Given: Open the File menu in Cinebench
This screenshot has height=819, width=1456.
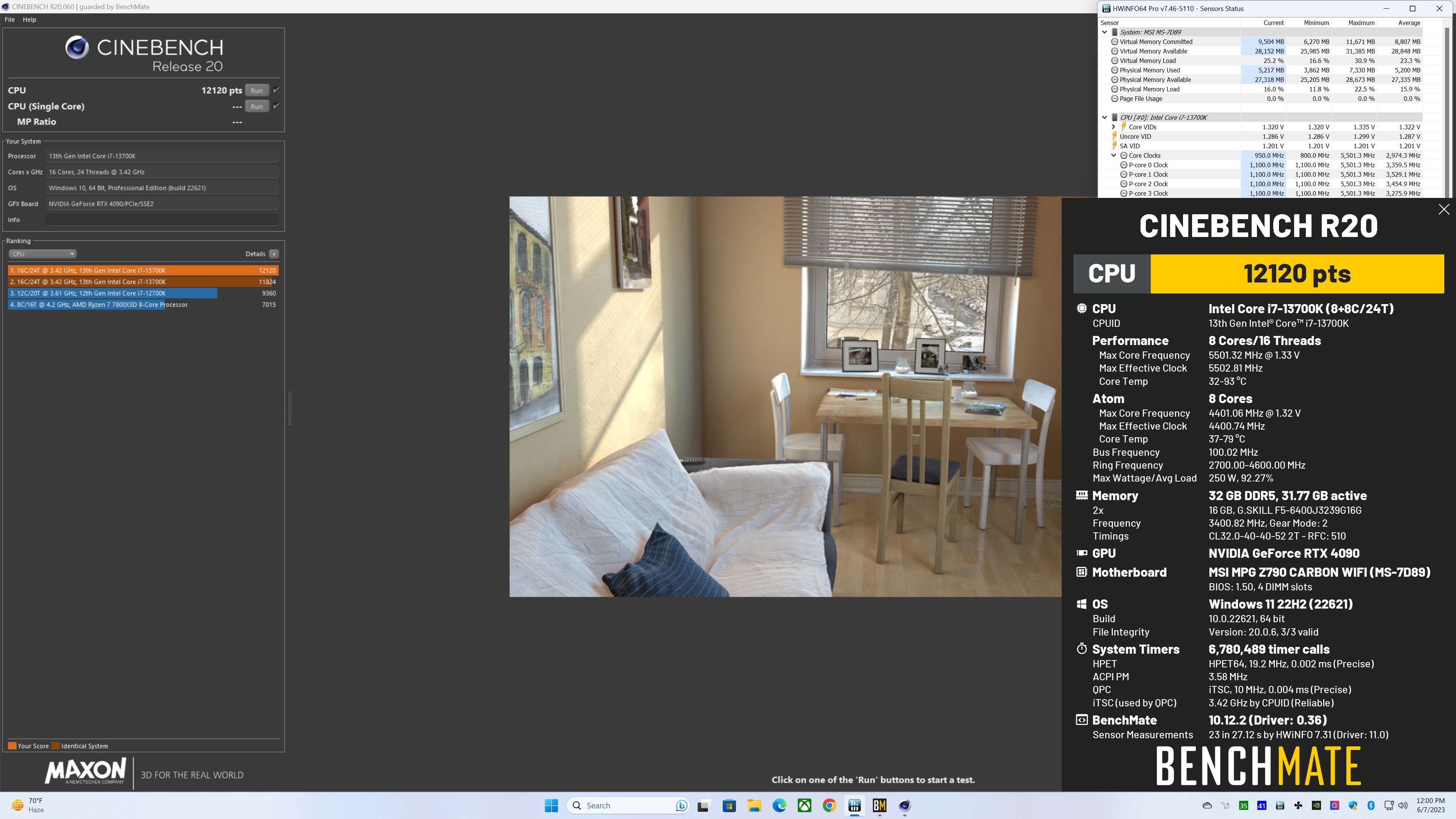Looking at the screenshot, I should 9,19.
